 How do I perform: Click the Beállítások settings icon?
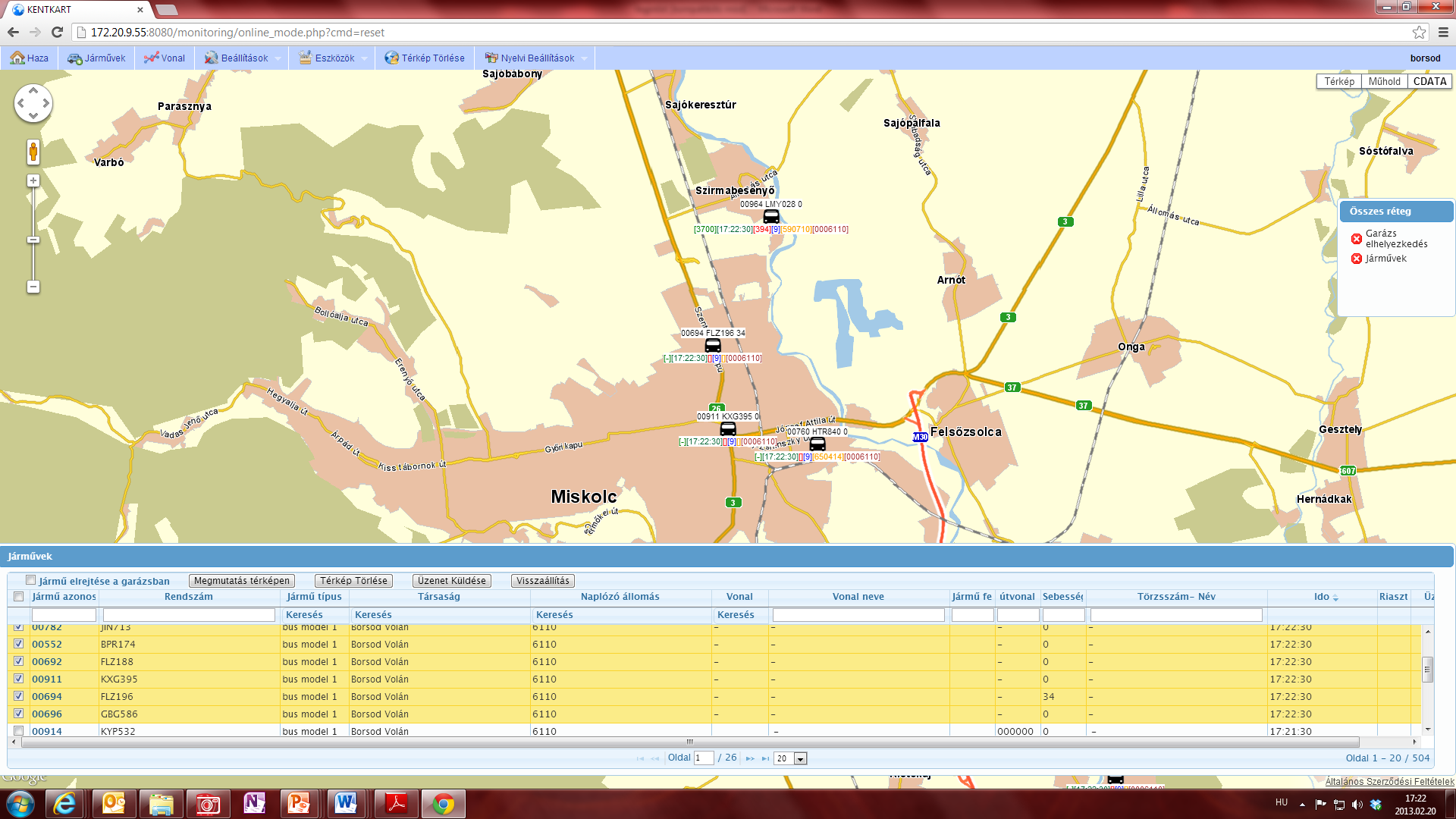[211, 58]
